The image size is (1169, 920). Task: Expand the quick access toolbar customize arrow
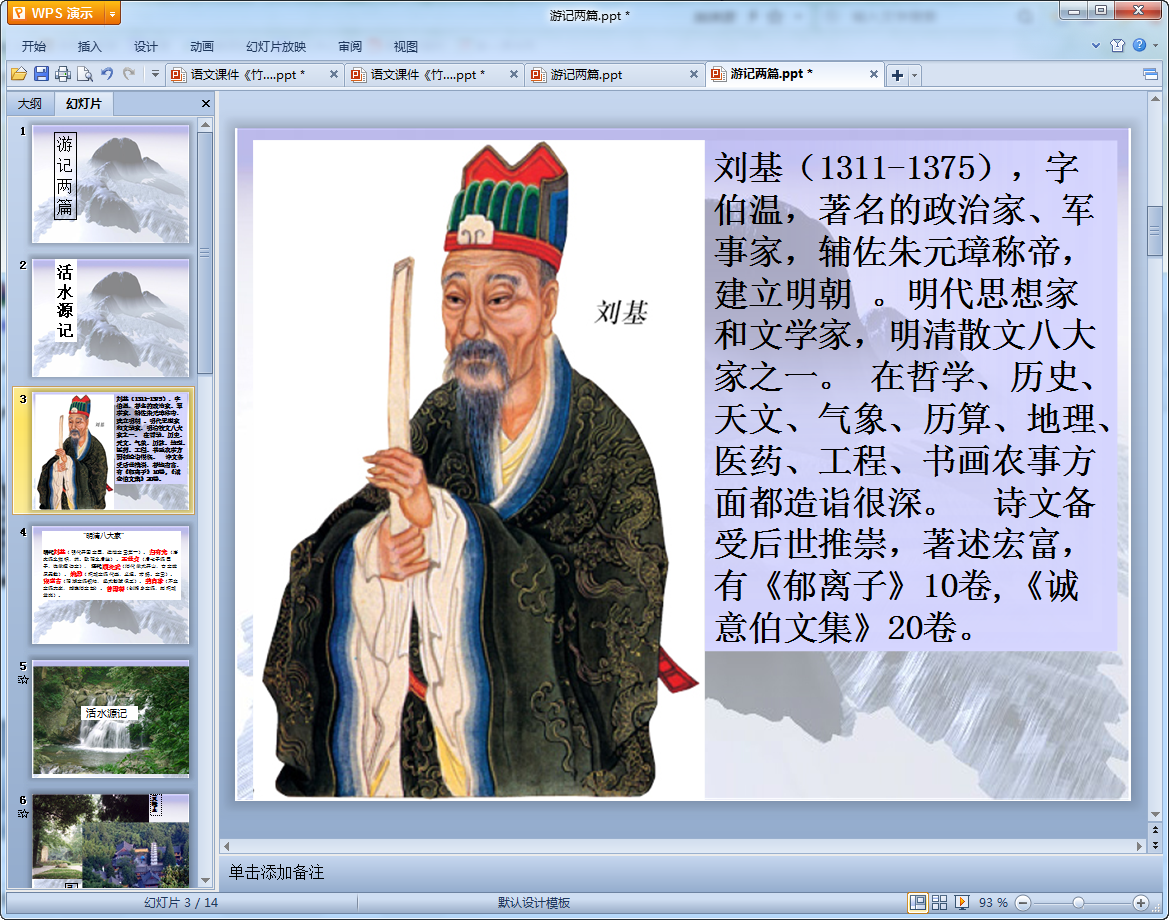point(155,74)
